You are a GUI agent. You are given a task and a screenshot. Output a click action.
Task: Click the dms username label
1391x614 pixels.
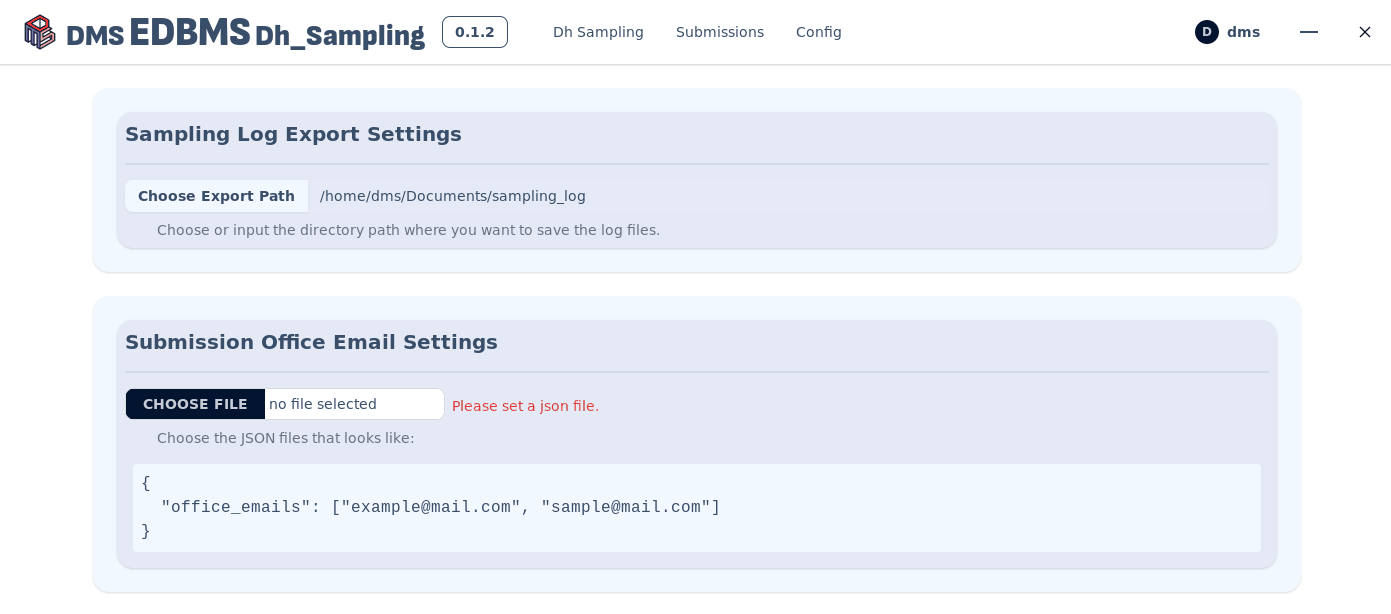pos(1243,32)
